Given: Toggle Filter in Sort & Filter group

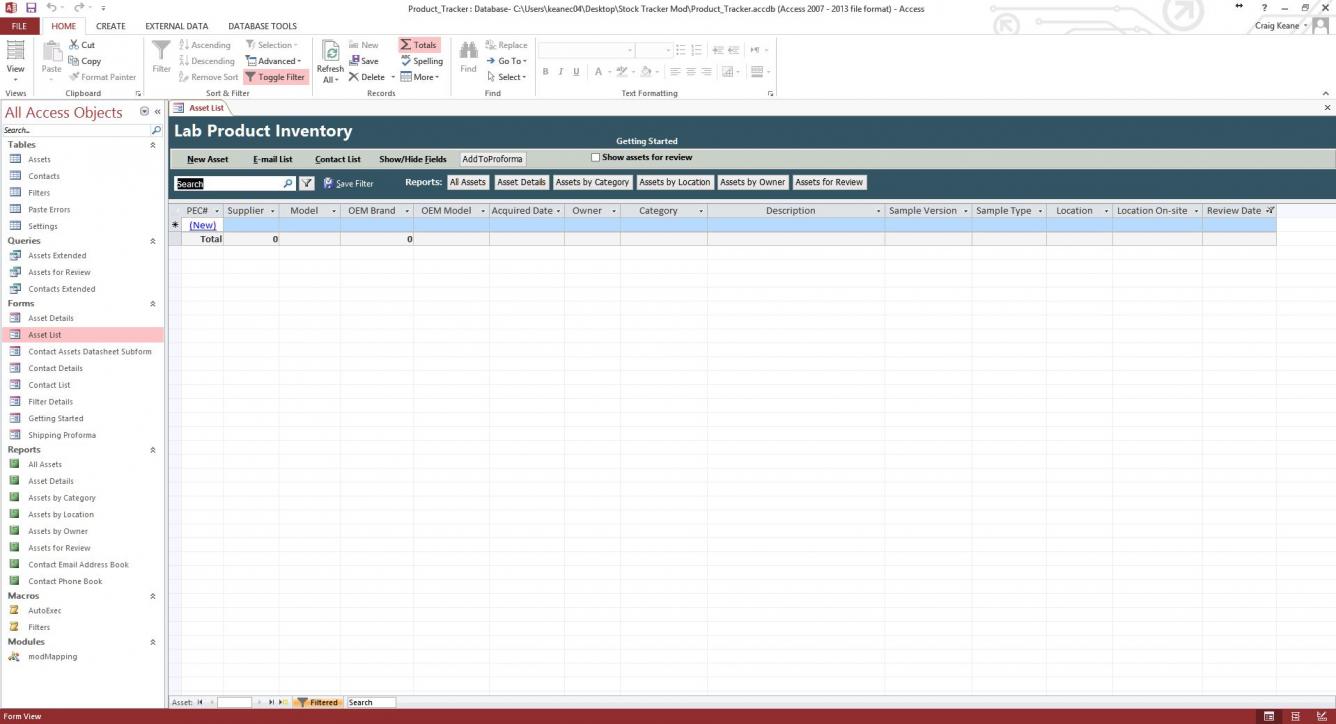Looking at the screenshot, I should (x=275, y=77).
